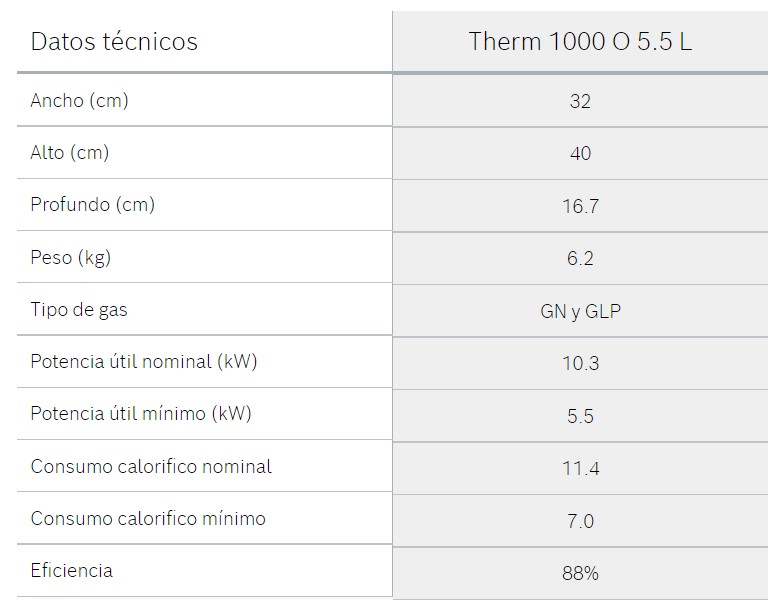The image size is (778, 610).
Task: Select the height value 40
Action: coord(580,154)
